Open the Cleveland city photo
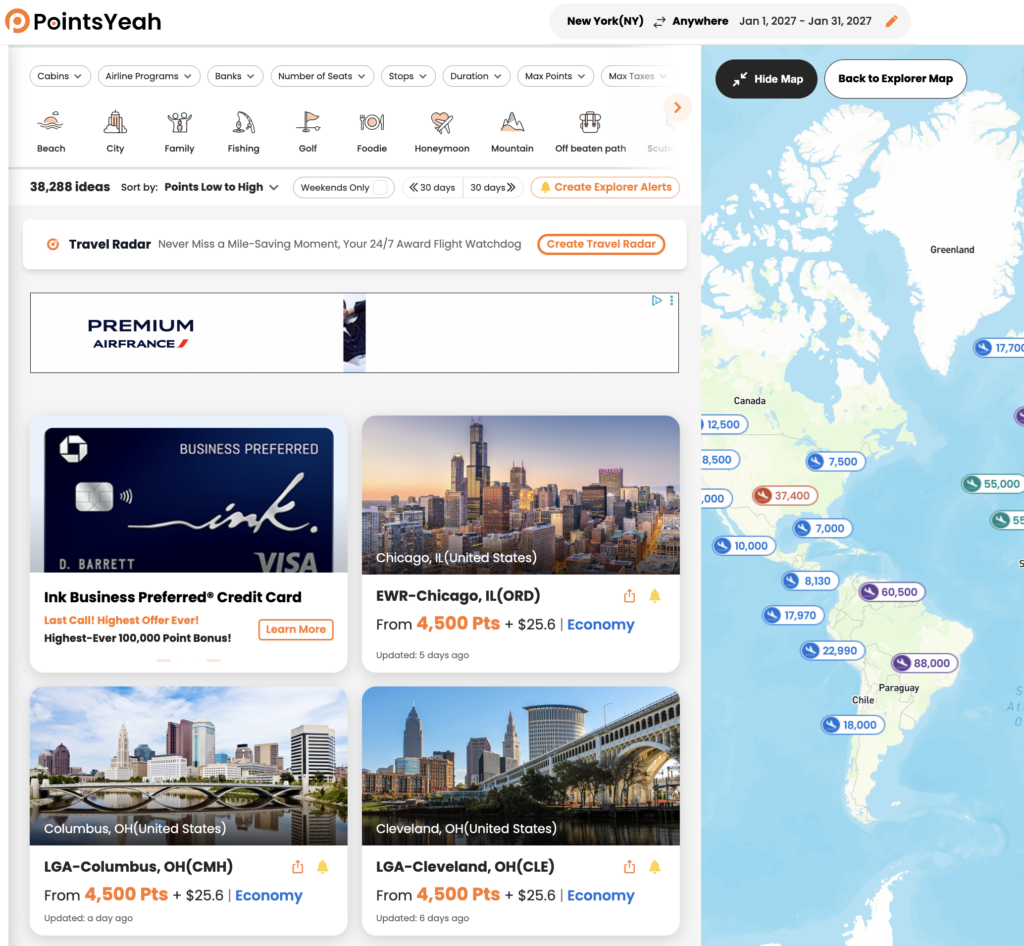The image size is (1024, 946). pyautogui.click(x=520, y=765)
